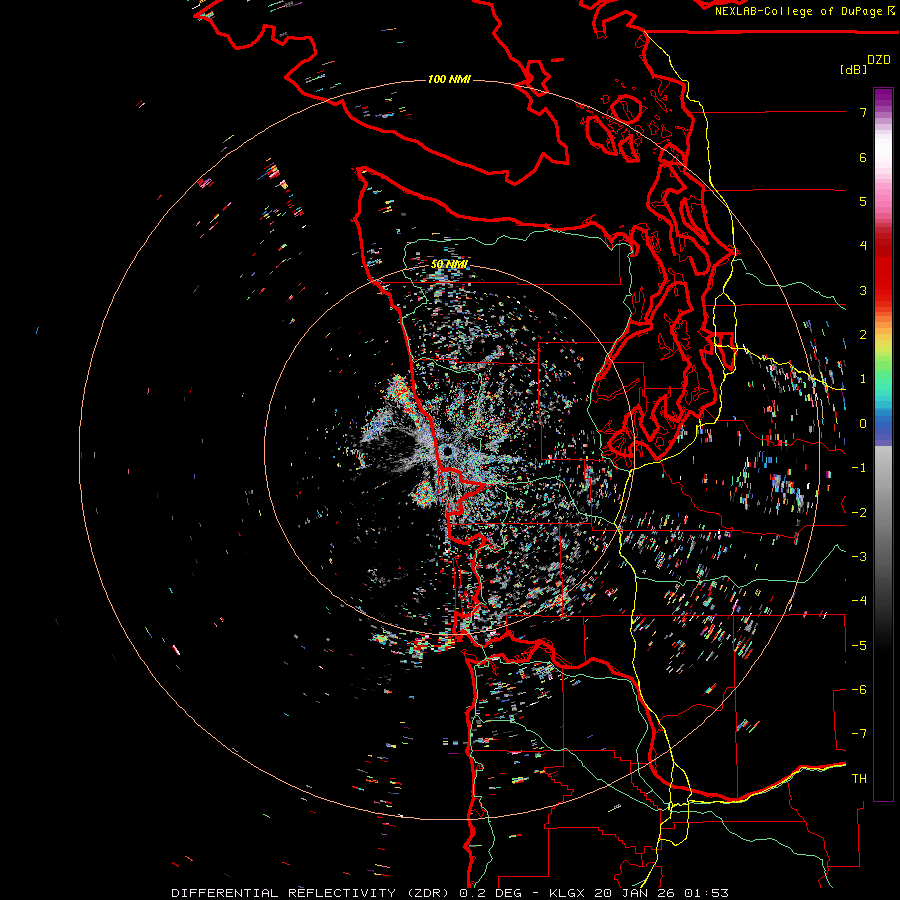Click the 6 dB tick label
This screenshot has width=900, height=900.
point(863,157)
